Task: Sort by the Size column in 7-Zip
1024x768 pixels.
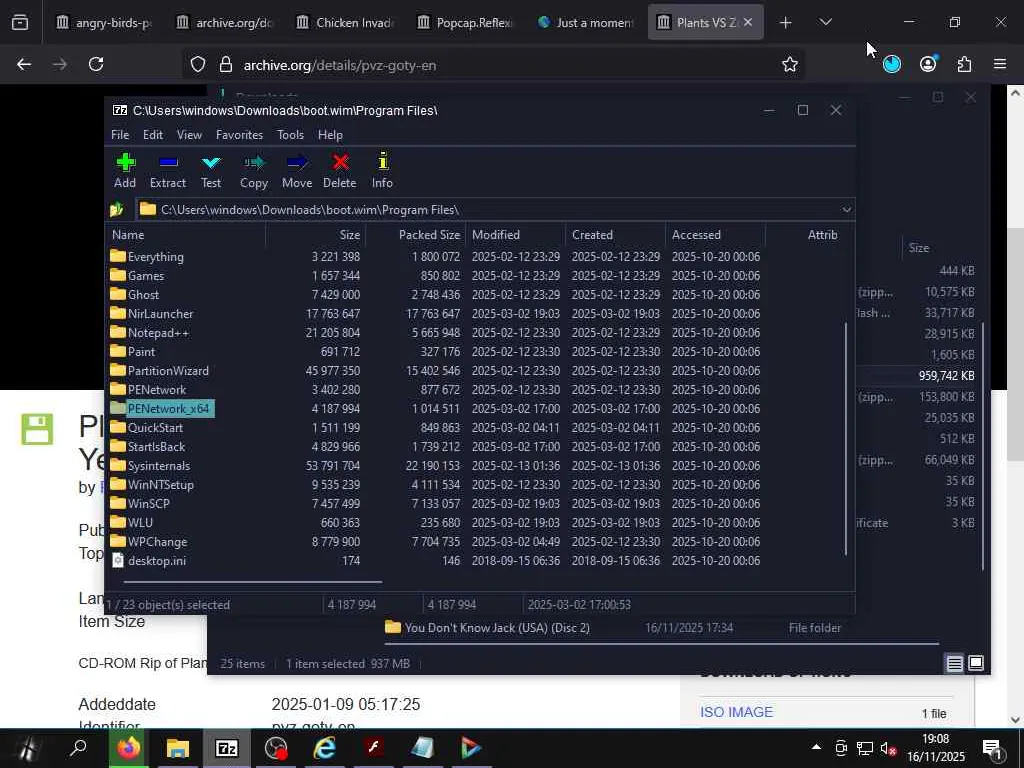Action: tap(316, 234)
